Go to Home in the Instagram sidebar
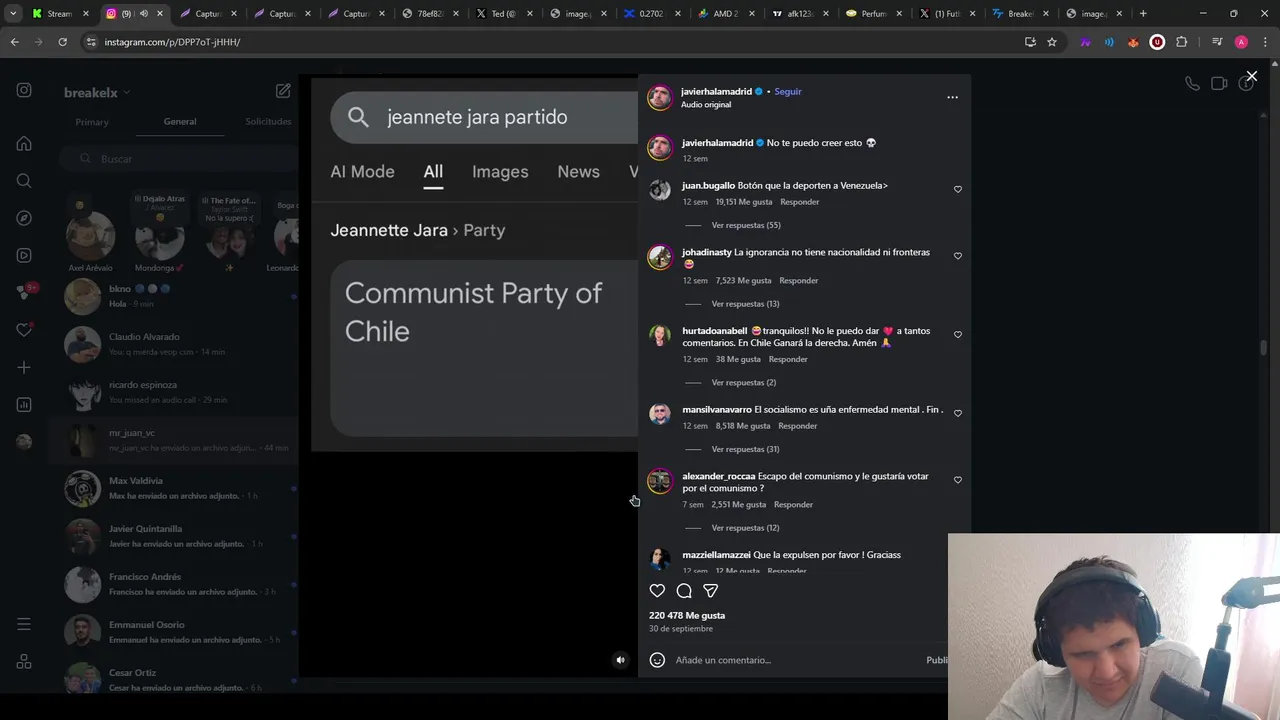The width and height of the screenshot is (1280, 720). [x=24, y=143]
